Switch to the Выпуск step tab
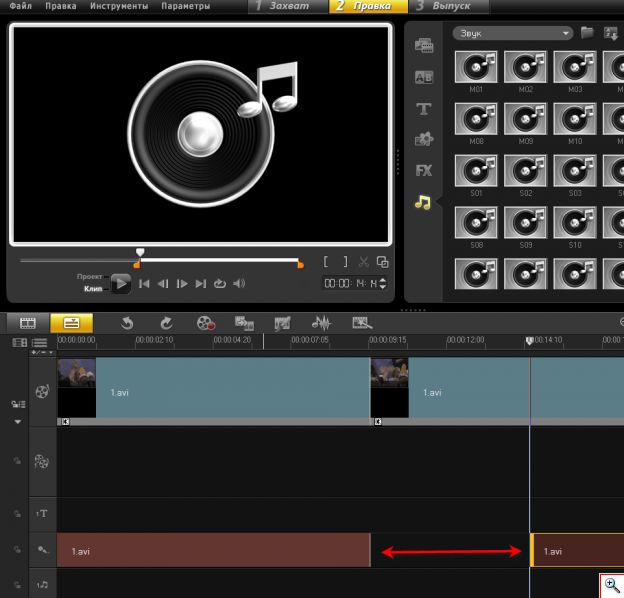624x598 pixels. (450, 6)
